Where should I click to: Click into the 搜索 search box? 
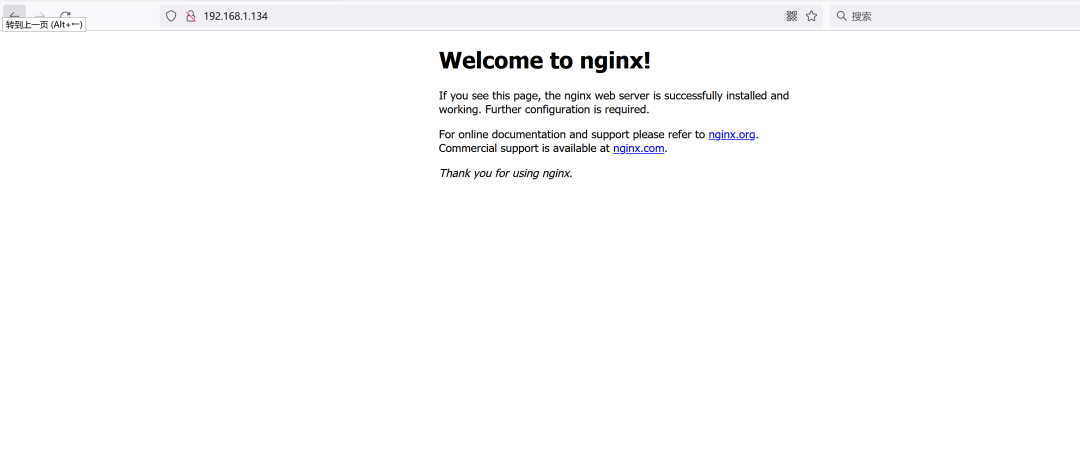click(957, 16)
